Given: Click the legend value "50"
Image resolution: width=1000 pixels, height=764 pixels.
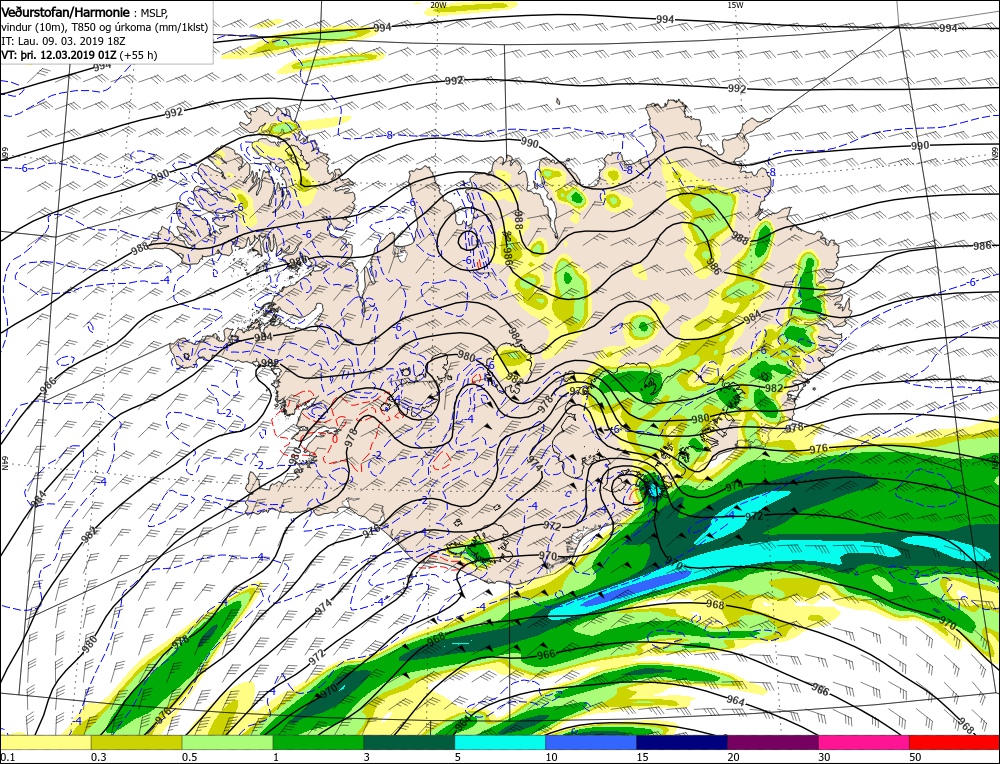Looking at the screenshot, I should click(x=915, y=756).
